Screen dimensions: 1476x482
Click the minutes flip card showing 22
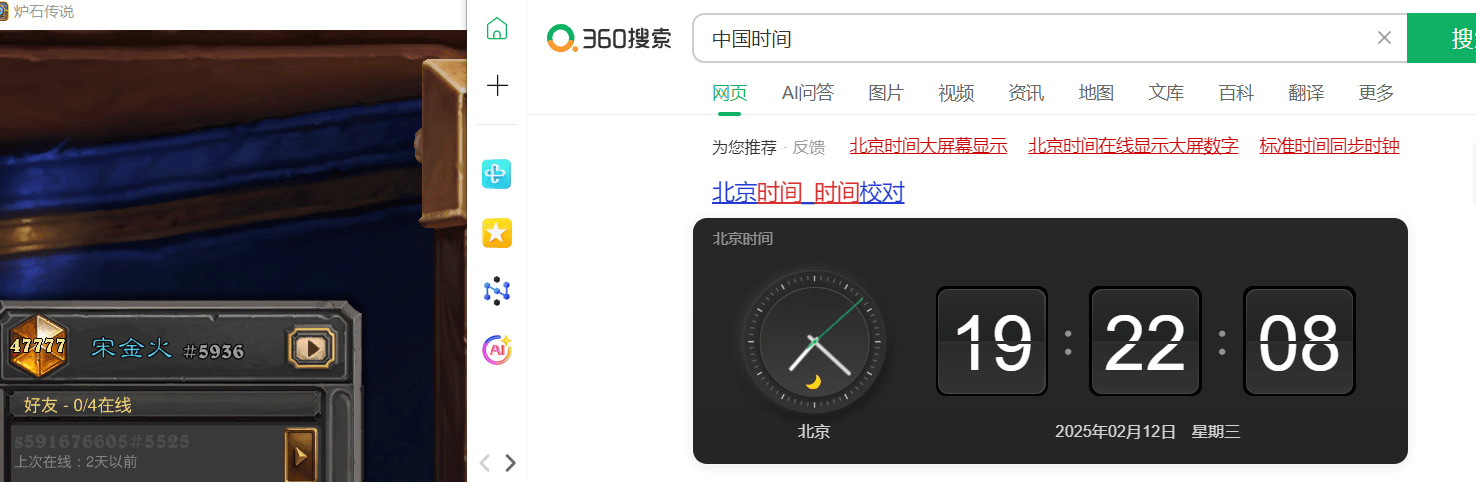point(1145,341)
